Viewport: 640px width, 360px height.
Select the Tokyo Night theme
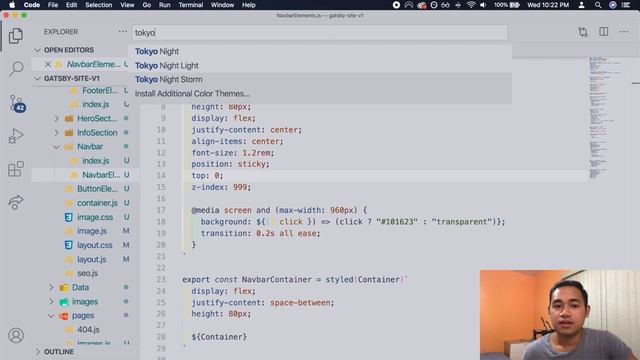click(x=320, y=51)
